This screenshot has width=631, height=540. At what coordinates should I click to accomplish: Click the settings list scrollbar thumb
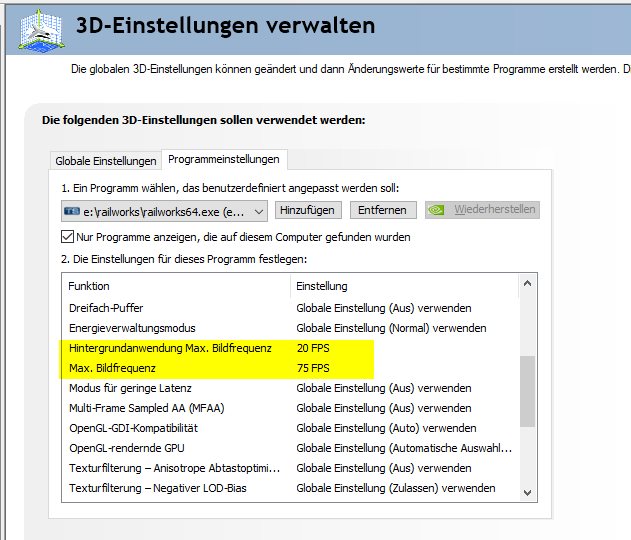528,391
